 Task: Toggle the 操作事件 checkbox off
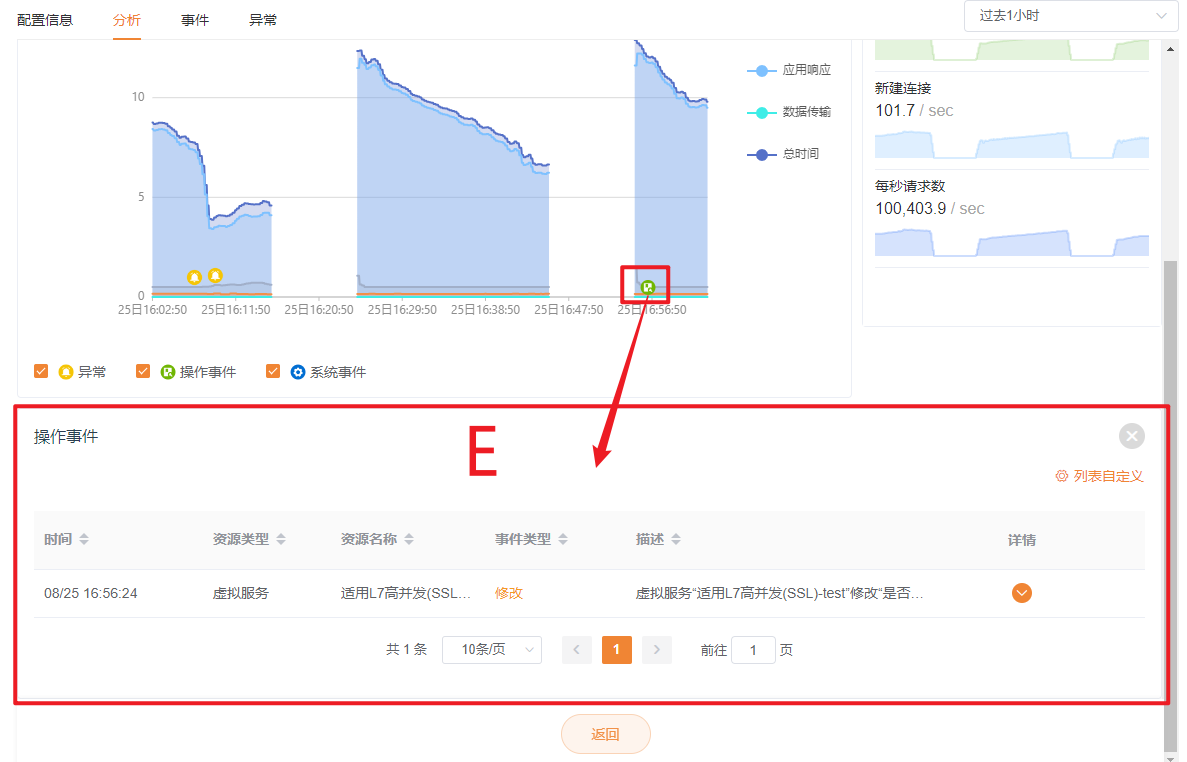[143, 370]
